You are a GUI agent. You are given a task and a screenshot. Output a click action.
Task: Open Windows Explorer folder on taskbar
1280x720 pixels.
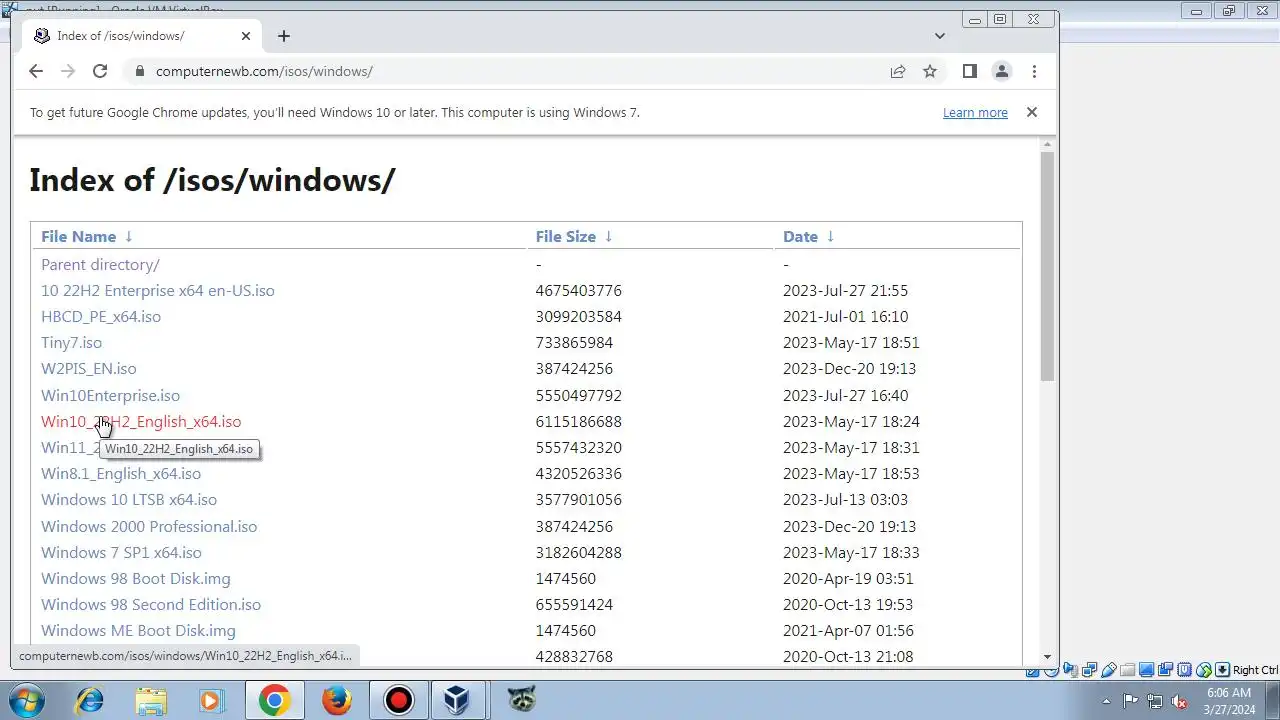(x=151, y=700)
